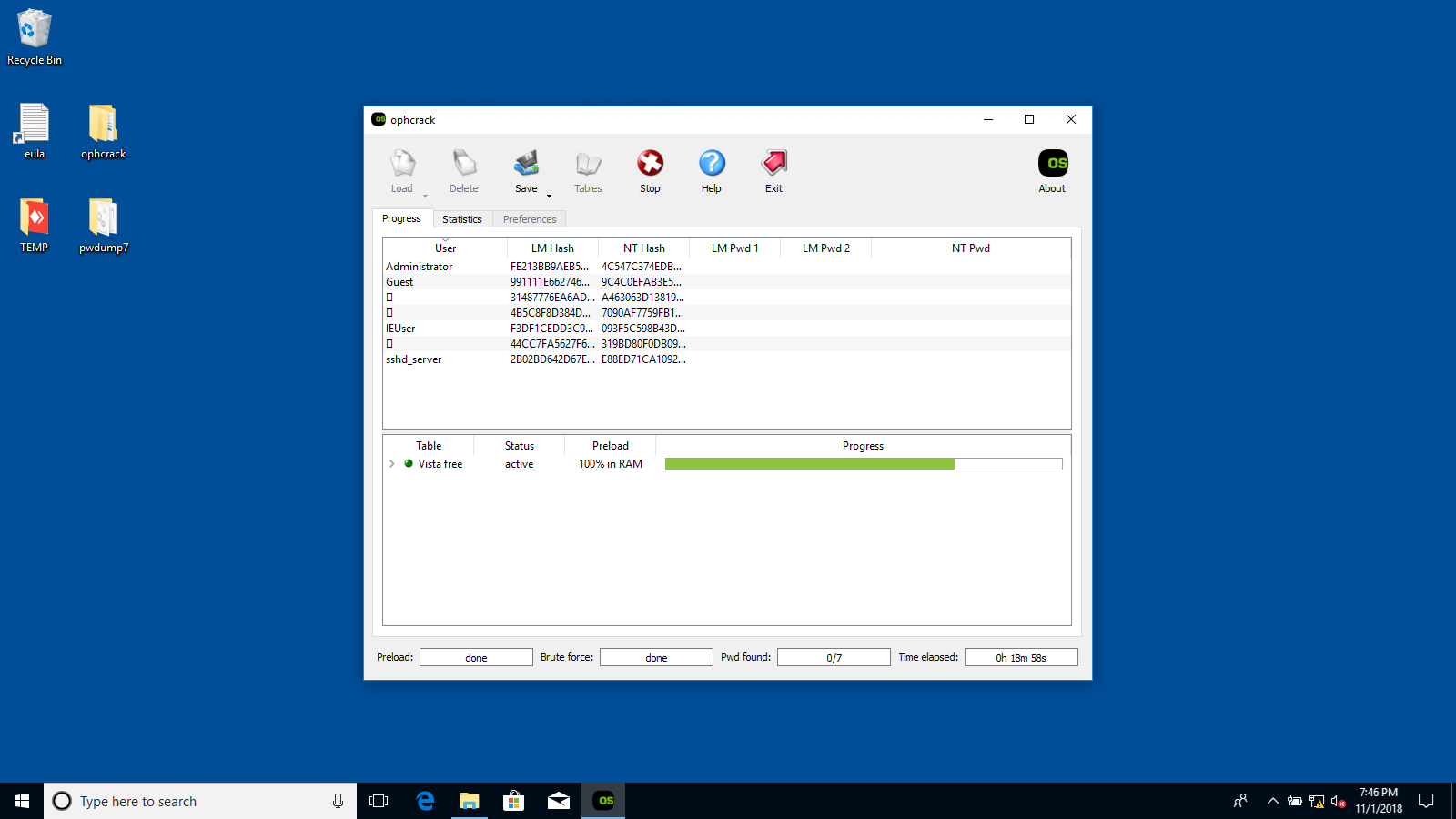Open the Tables toolbar icon
This screenshot has height=819, width=1456.
coord(588,164)
